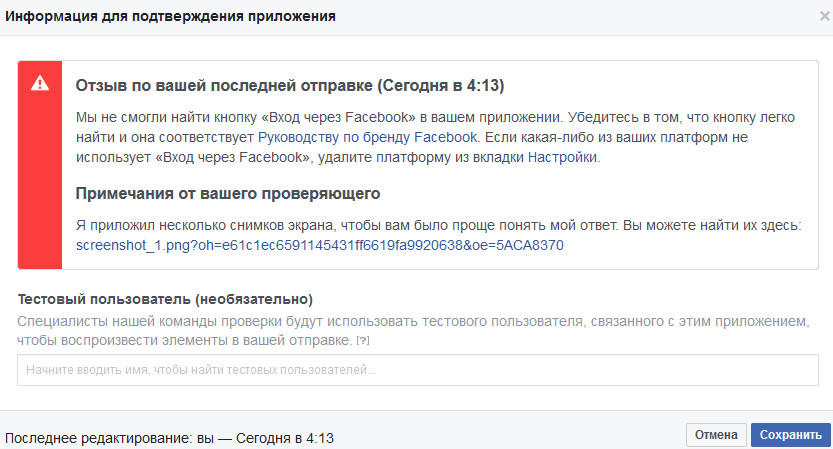The width and height of the screenshot is (833, 449).
Task: Click the 'Тестовый пользователь (необязательно)' label
Action: (x=165, y=299)
